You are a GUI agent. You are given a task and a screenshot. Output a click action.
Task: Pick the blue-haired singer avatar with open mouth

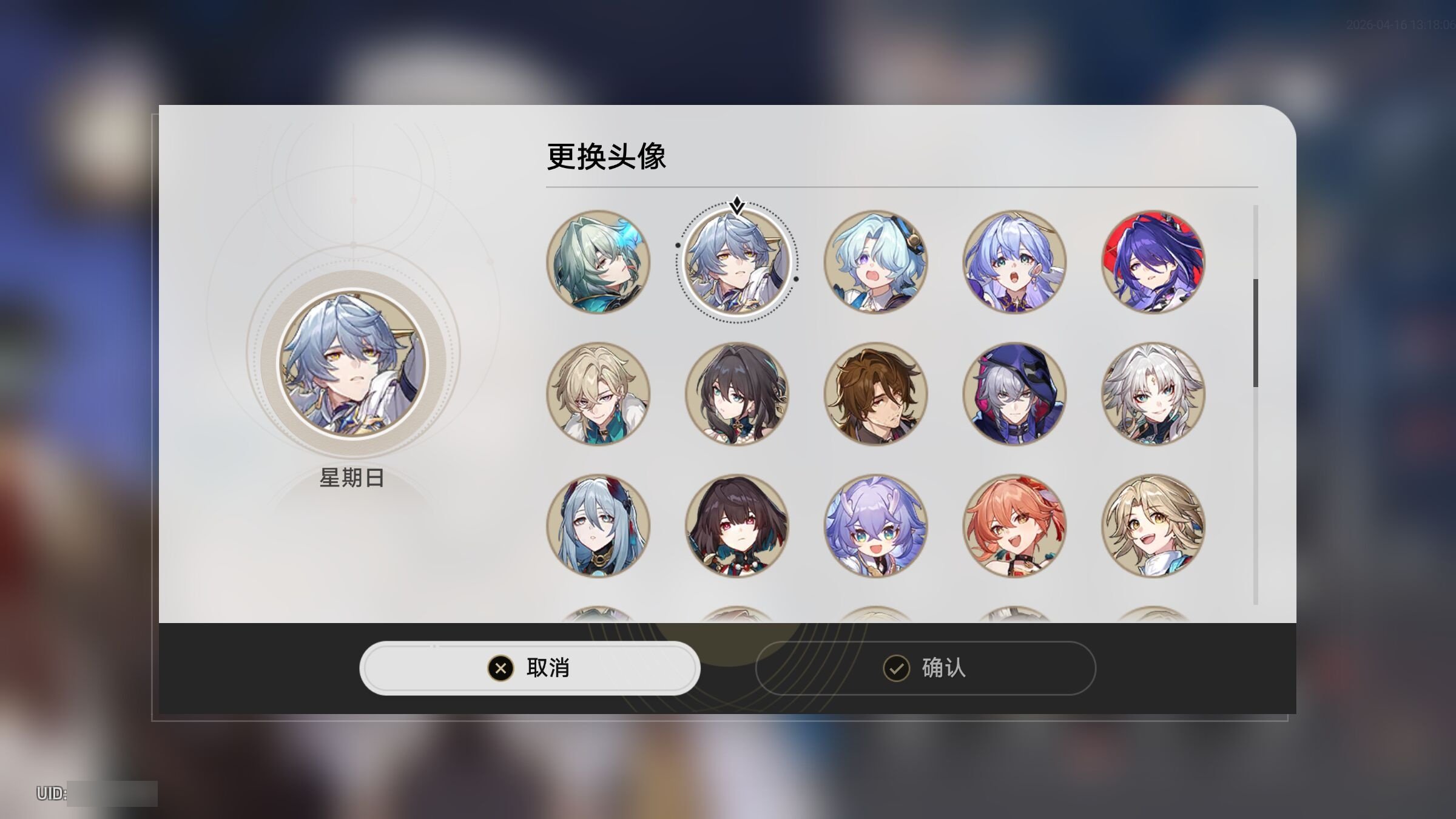[x=1014, y=262]
